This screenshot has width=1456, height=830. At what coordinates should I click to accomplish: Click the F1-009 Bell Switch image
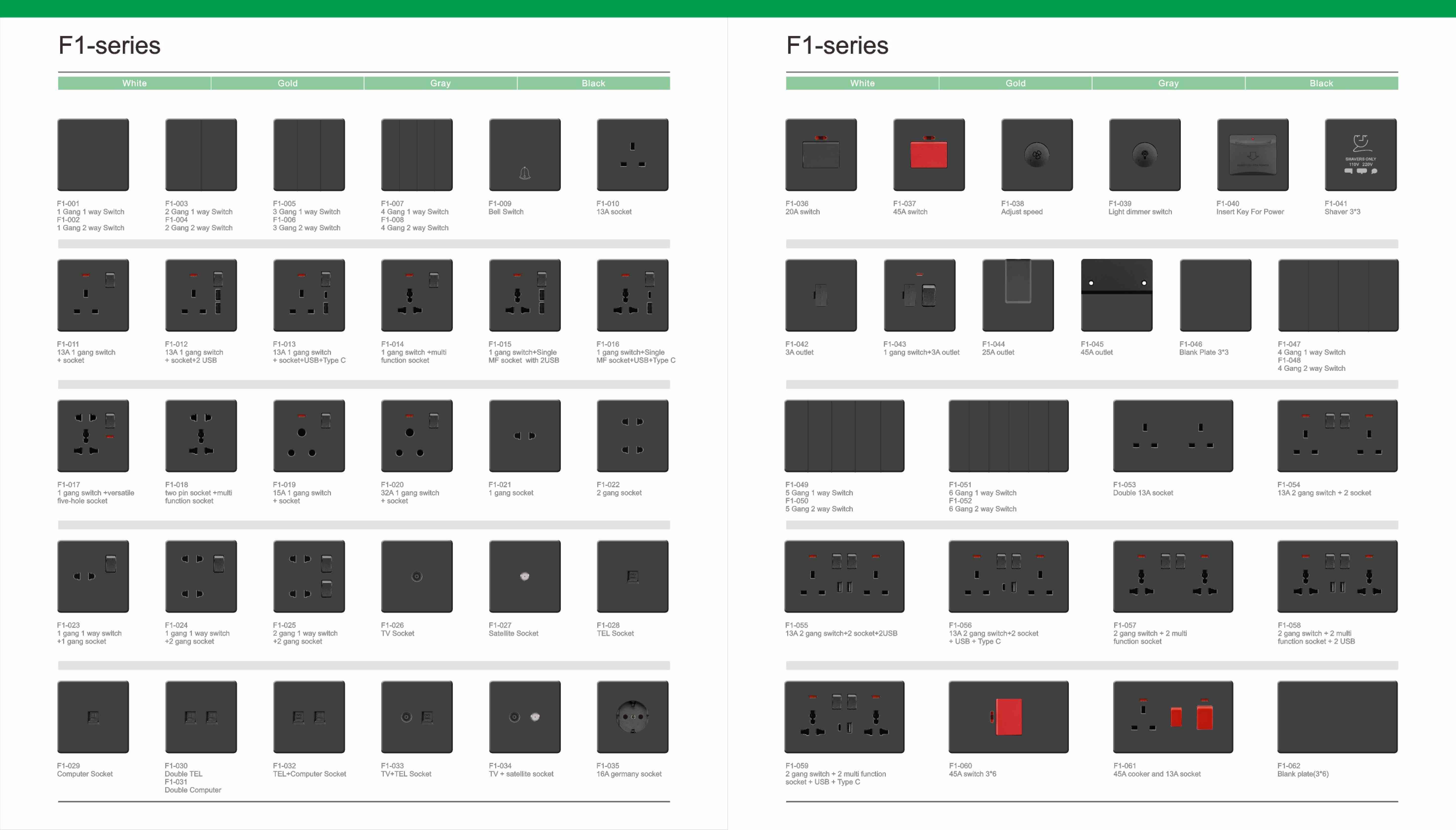[x=525, y=155]
